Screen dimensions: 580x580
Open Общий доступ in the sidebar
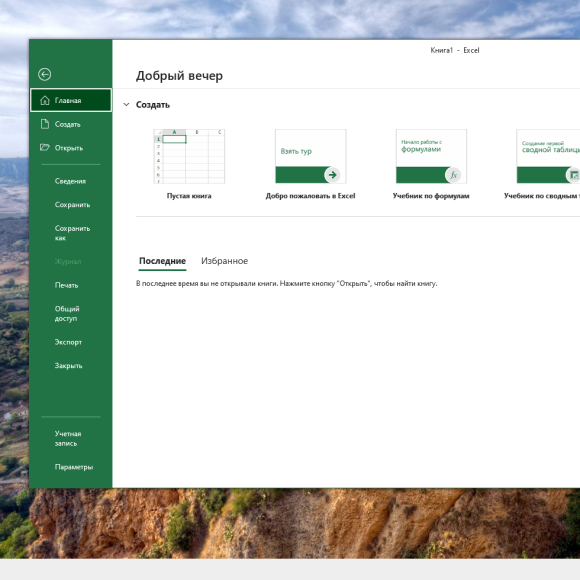pos(71,314)
